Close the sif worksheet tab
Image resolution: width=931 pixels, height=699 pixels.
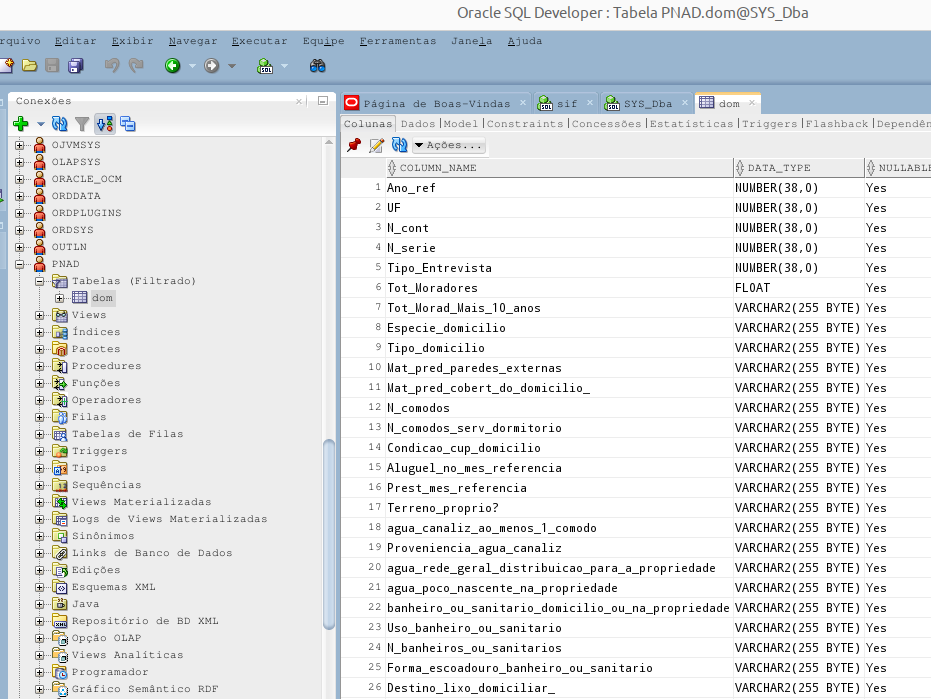click(x=590, y=103)
